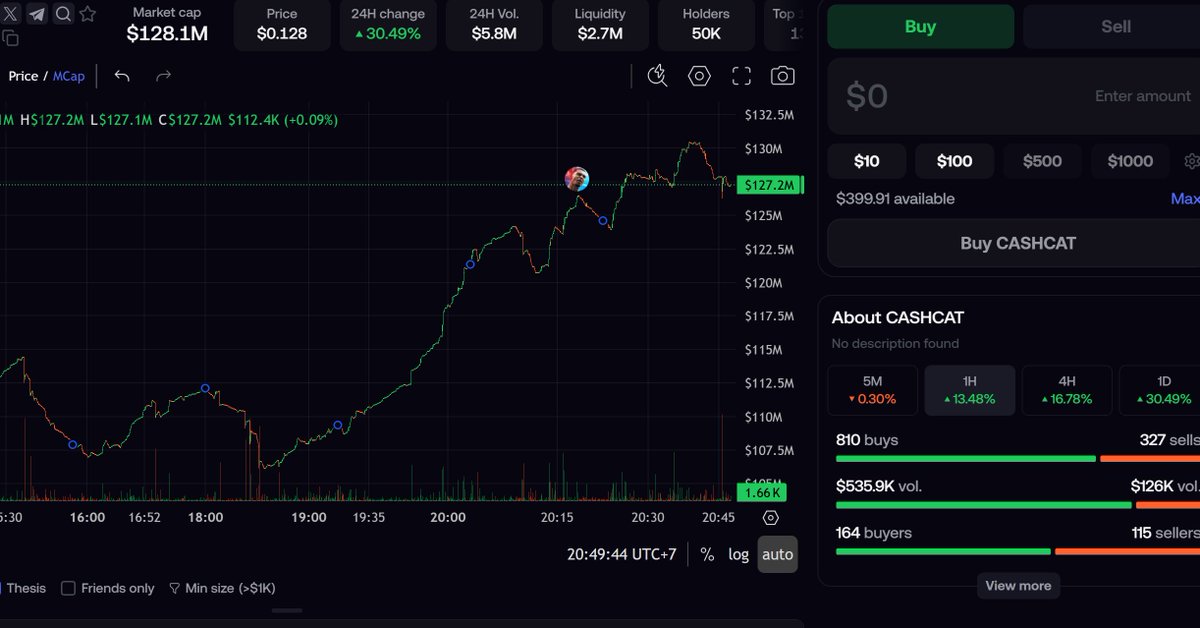Toggle the Thesis checkbox

coord(1,588)
